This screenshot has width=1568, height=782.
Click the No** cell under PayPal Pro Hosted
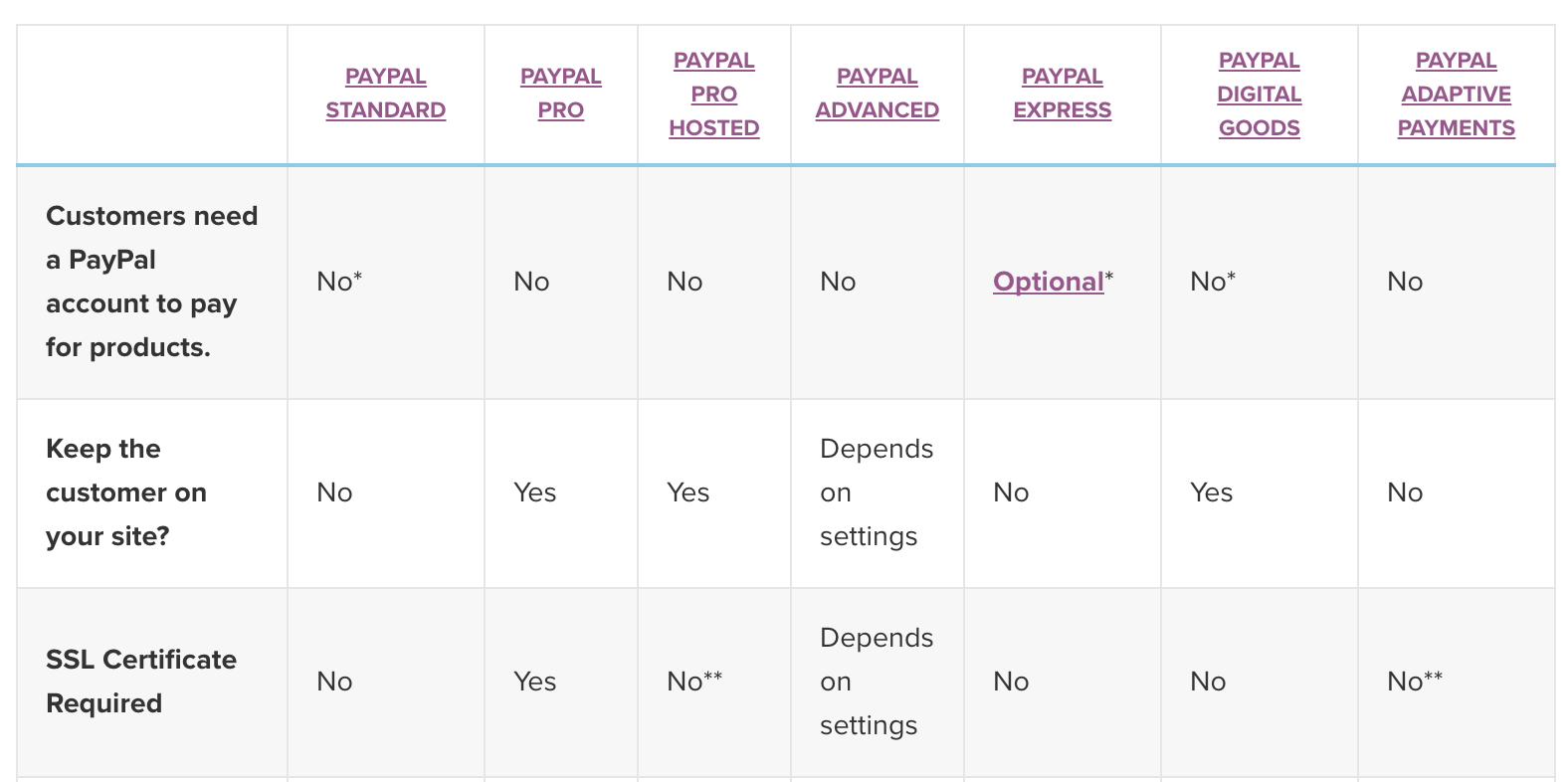tap(694, 682)
